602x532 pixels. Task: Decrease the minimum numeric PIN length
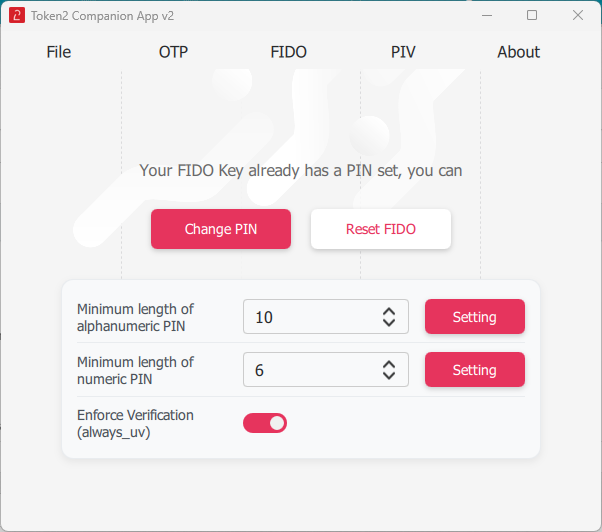tap(389, 376)
